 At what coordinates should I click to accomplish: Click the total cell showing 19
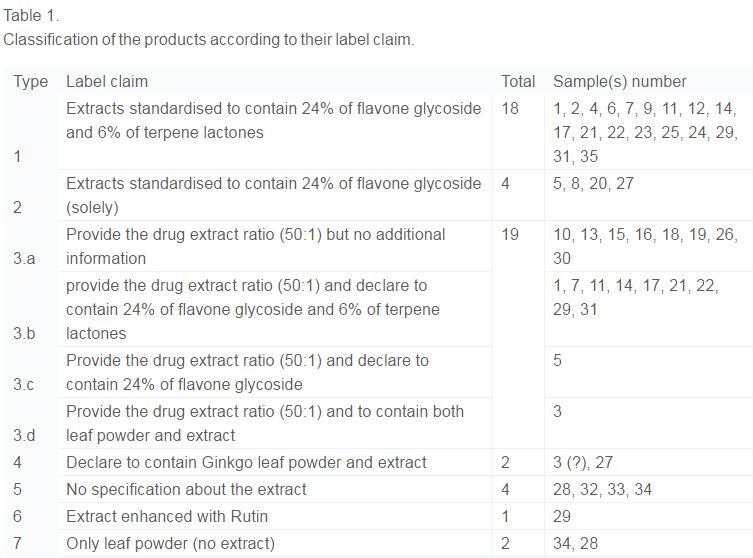(510, 234)
